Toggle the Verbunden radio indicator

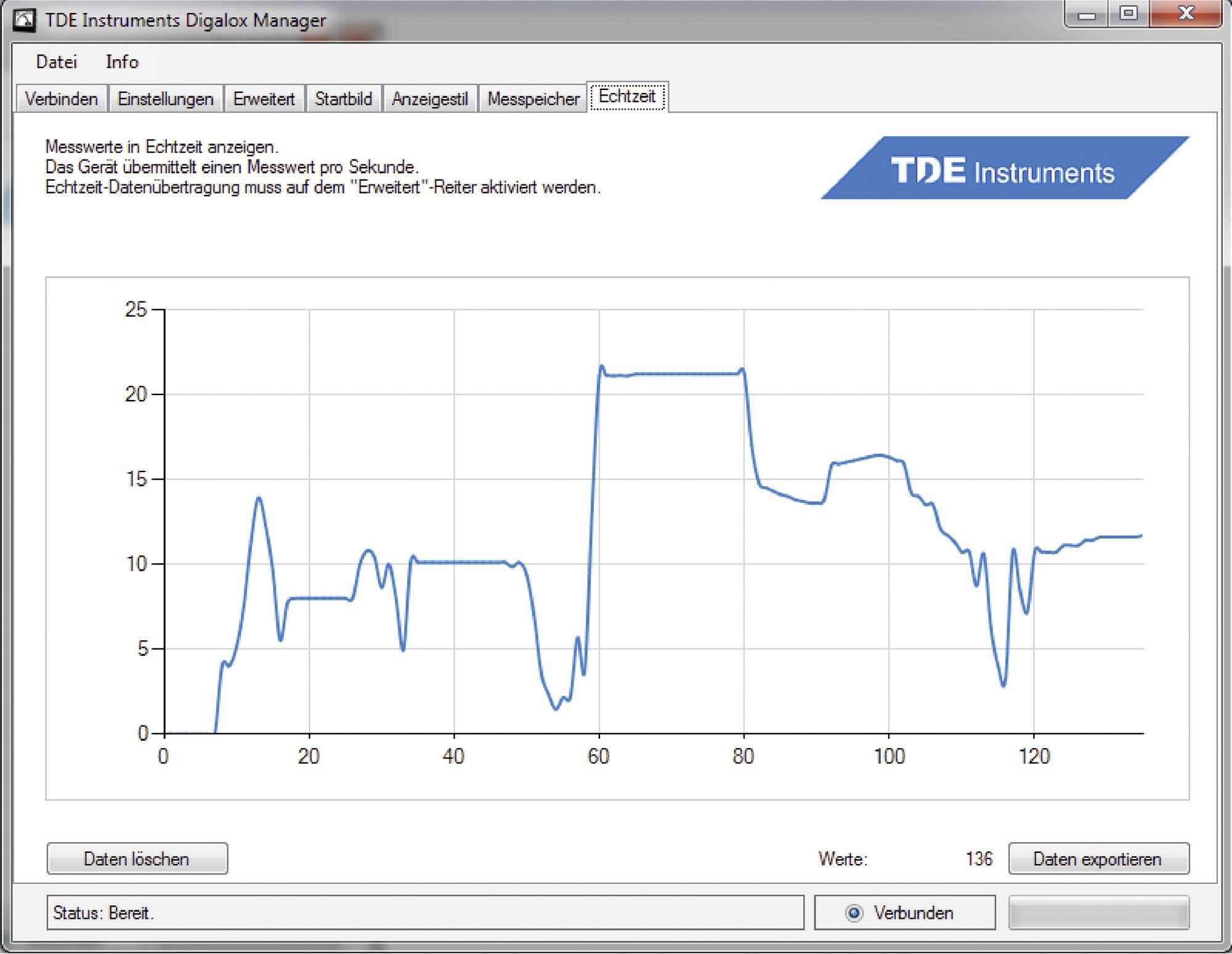click(x=855, y=913)
